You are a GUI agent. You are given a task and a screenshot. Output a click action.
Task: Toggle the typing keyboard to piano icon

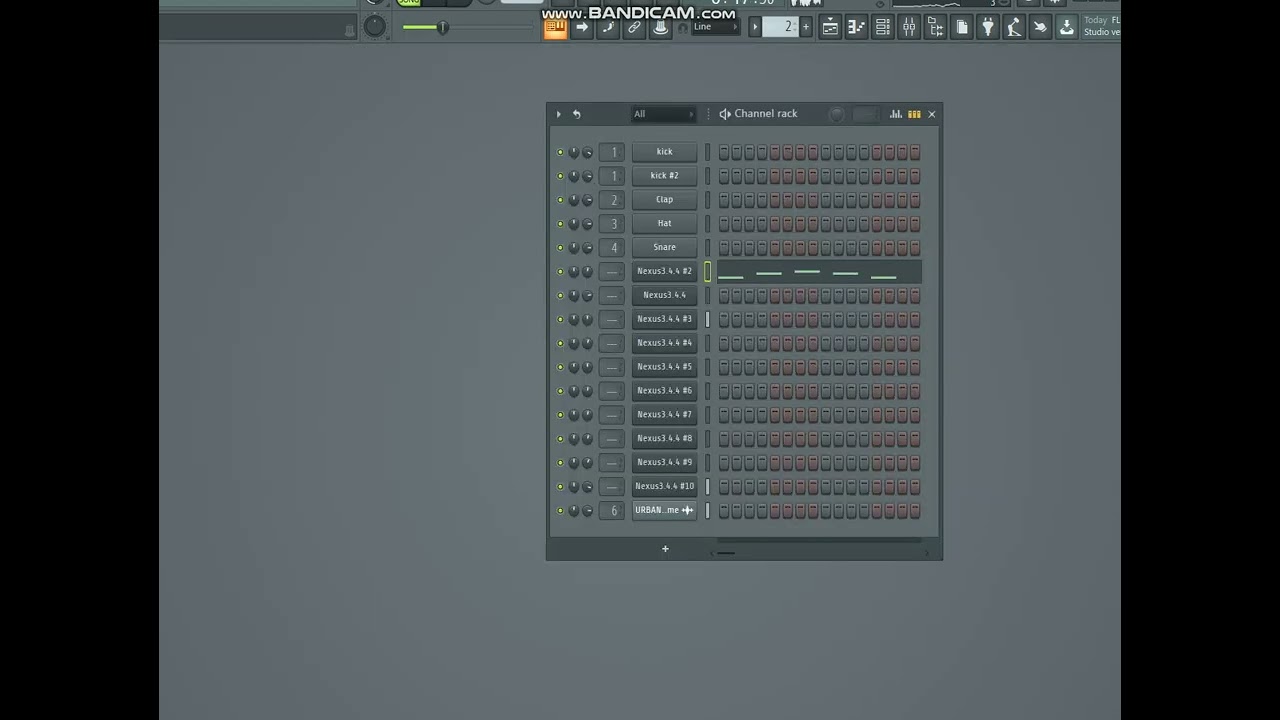(x=556, y=28)
